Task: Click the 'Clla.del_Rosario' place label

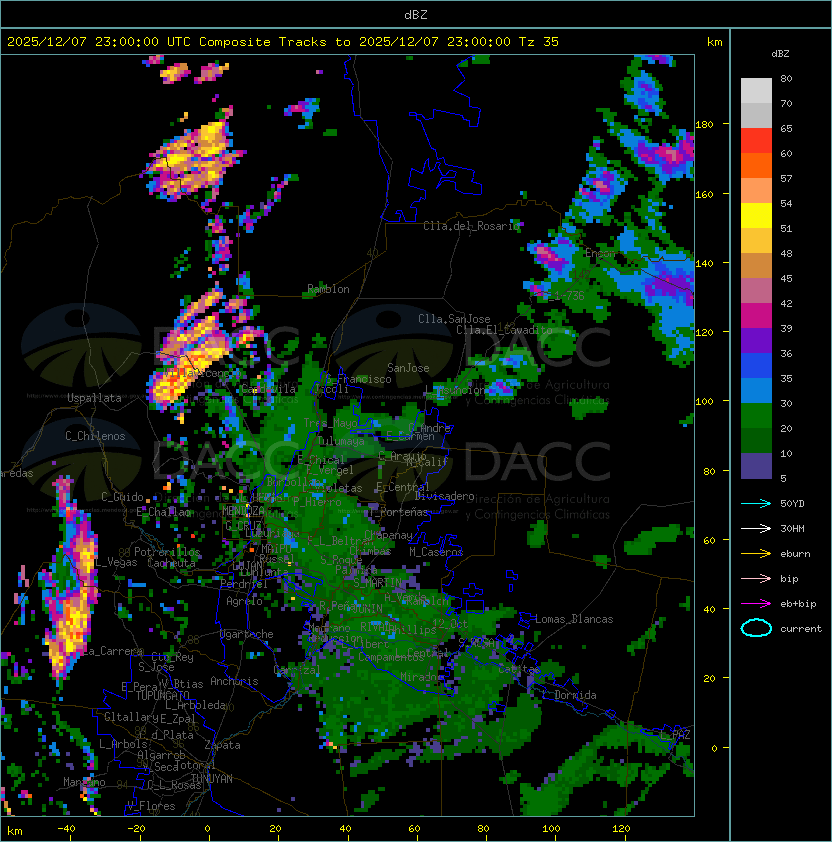Action: [472, 226]
